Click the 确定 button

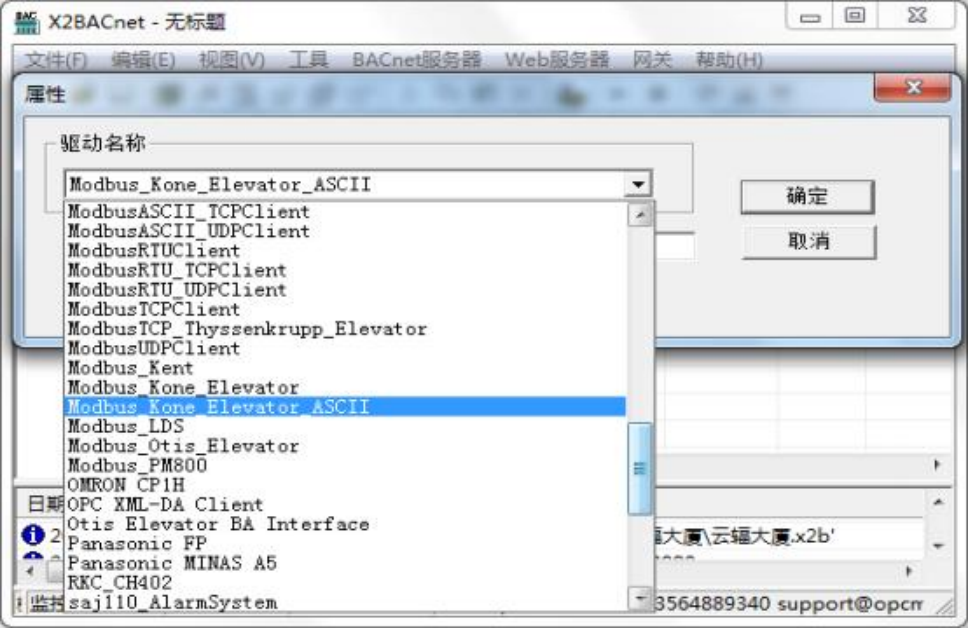tap(807, 196)
